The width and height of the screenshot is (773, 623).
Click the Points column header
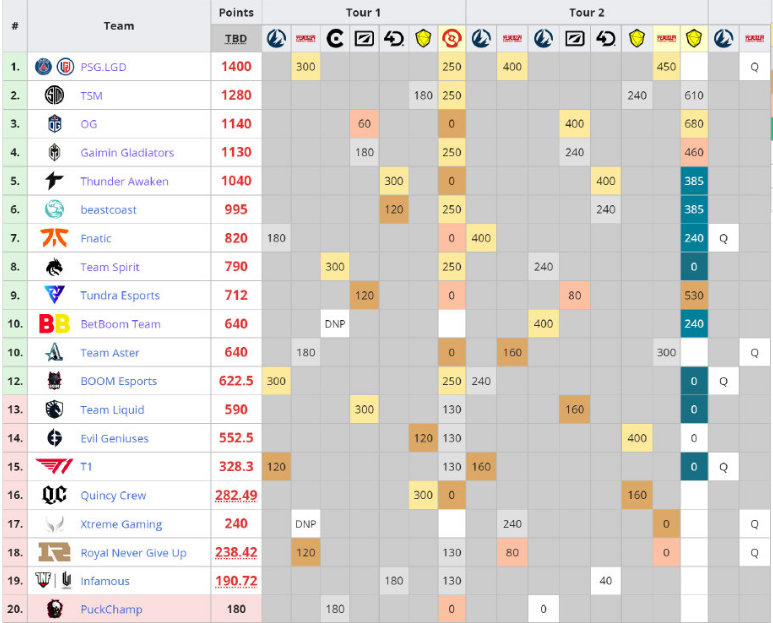tap(236, 12)
